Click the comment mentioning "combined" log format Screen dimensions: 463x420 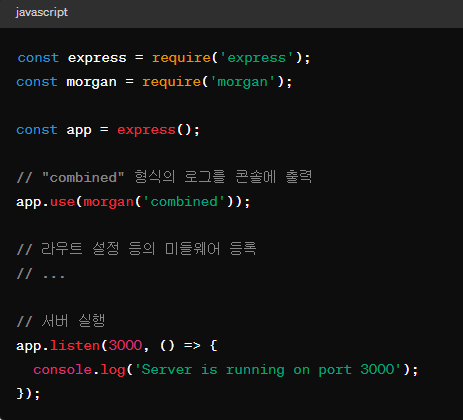(164, 177)
